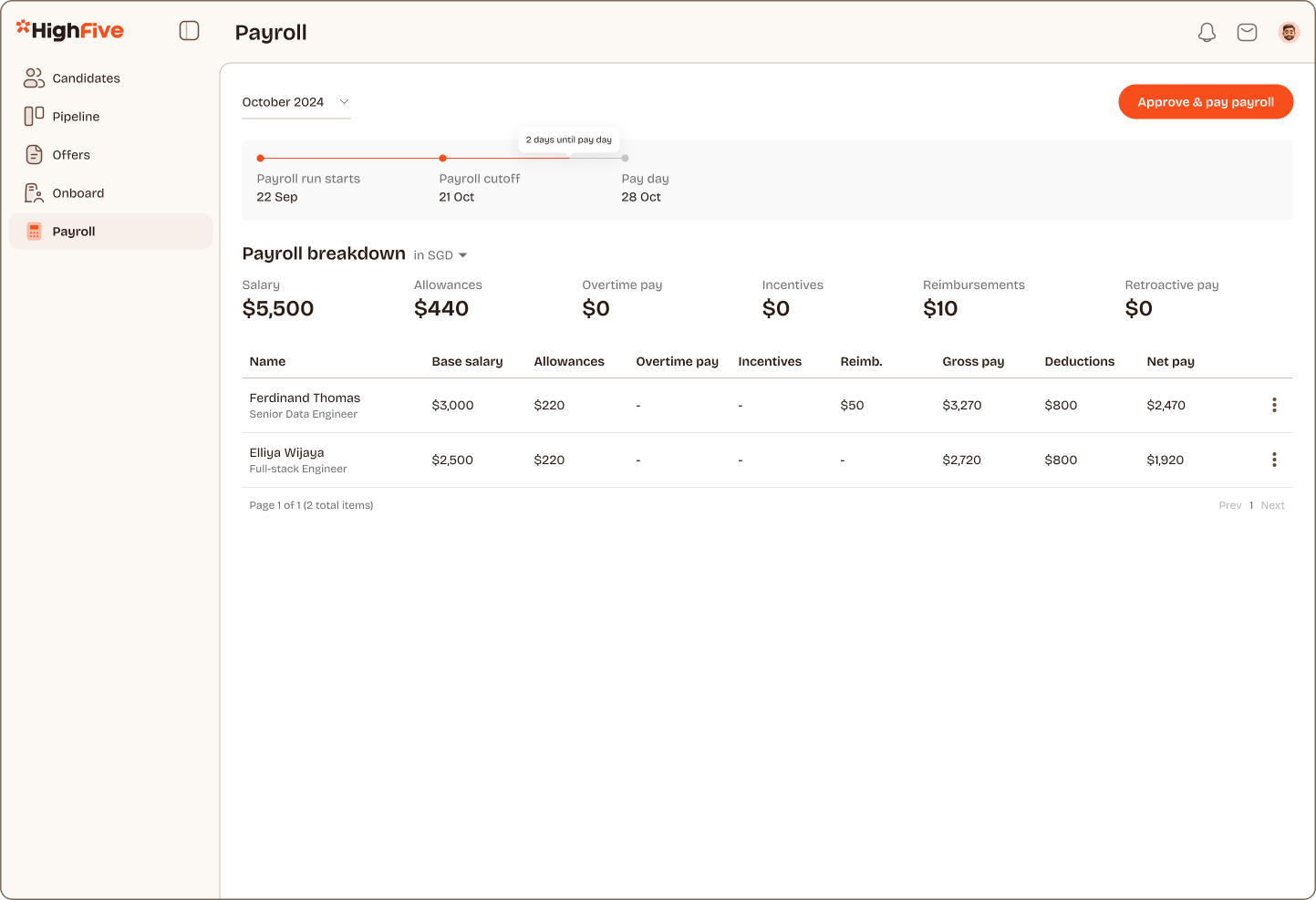This screenshot has width=1316, height=900.
Task: Change currency using the SGD dropdown
Action: tap(440, 254)
